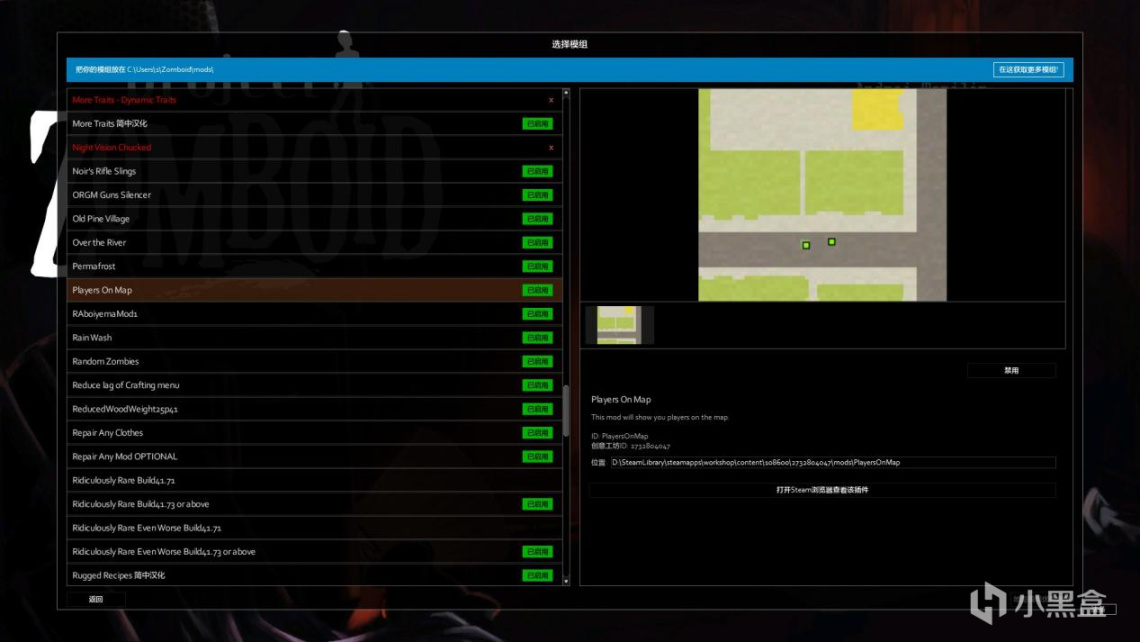Select Ridiculously Rare Build41.71 row
The height and width of the screenshot is (642, 1140).
(x=314, y=481)
